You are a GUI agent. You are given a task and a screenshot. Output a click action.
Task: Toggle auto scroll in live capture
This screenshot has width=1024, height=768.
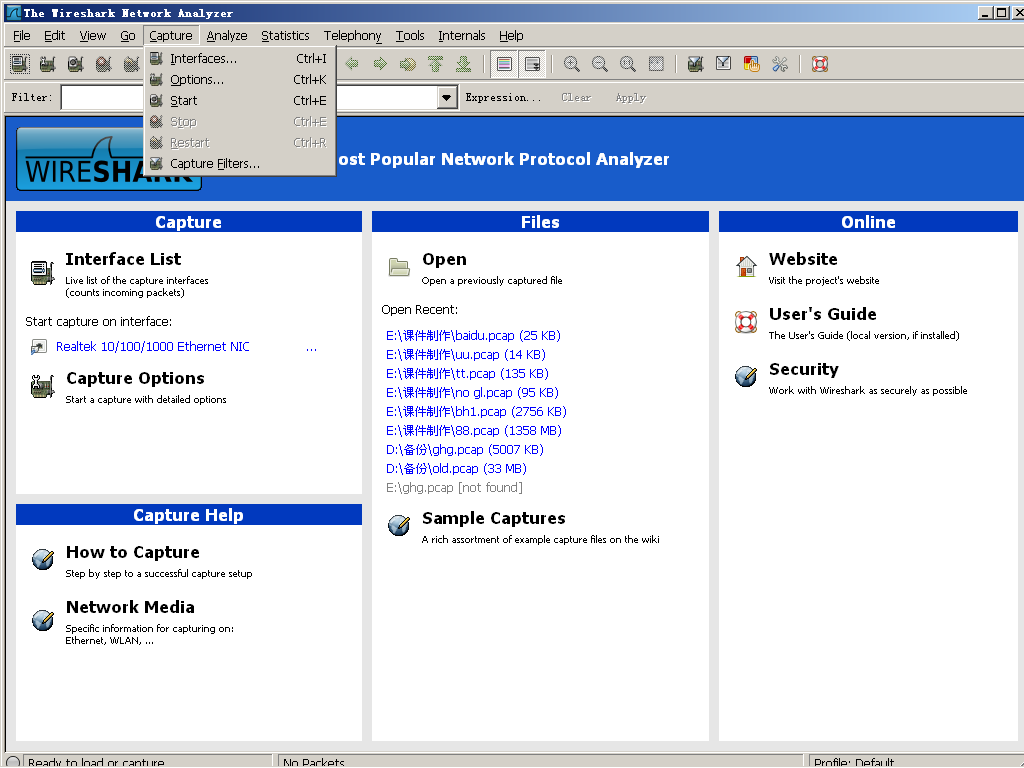(532, 64)
